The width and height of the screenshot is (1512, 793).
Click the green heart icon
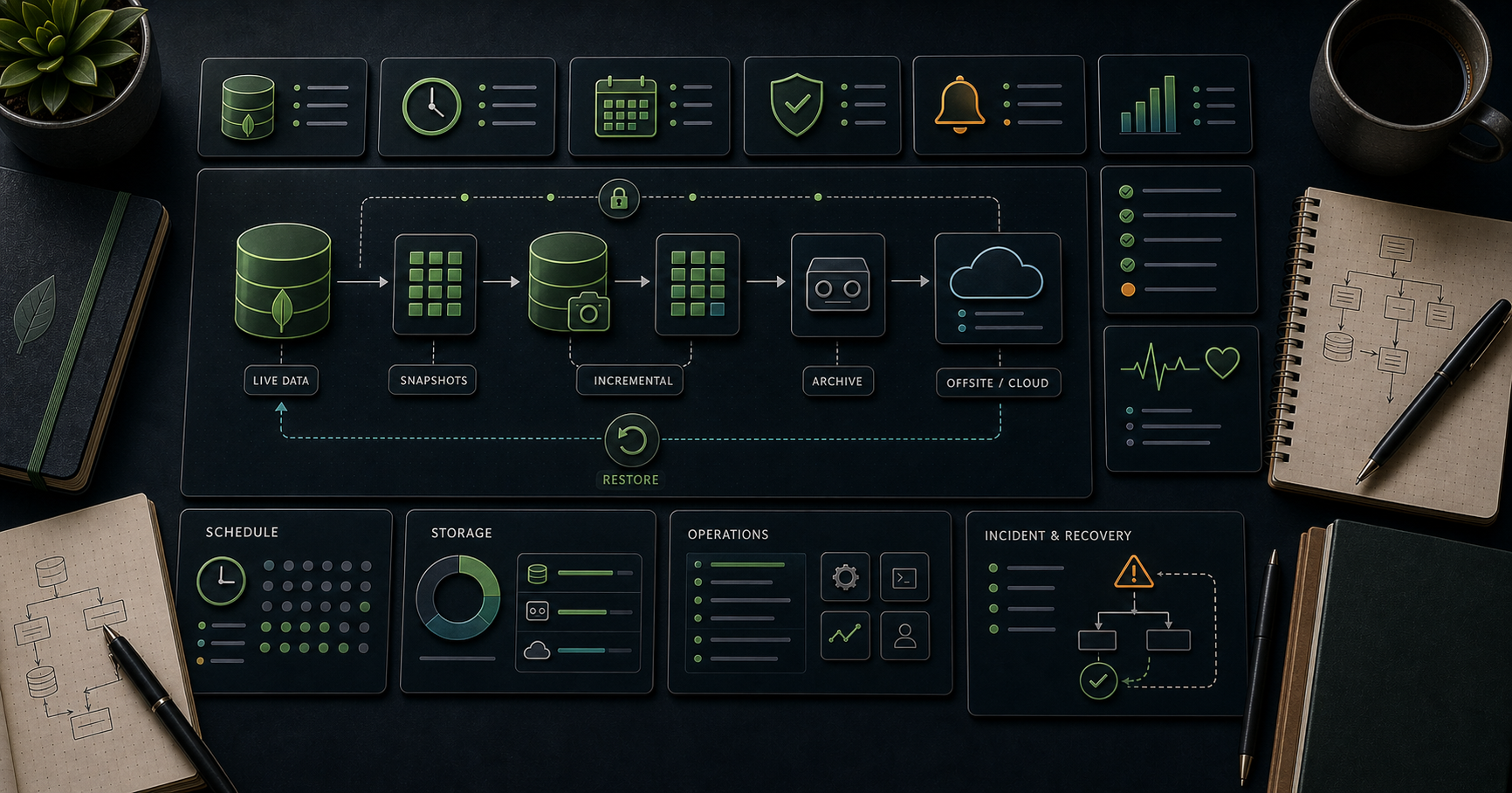pos(1222,362)
